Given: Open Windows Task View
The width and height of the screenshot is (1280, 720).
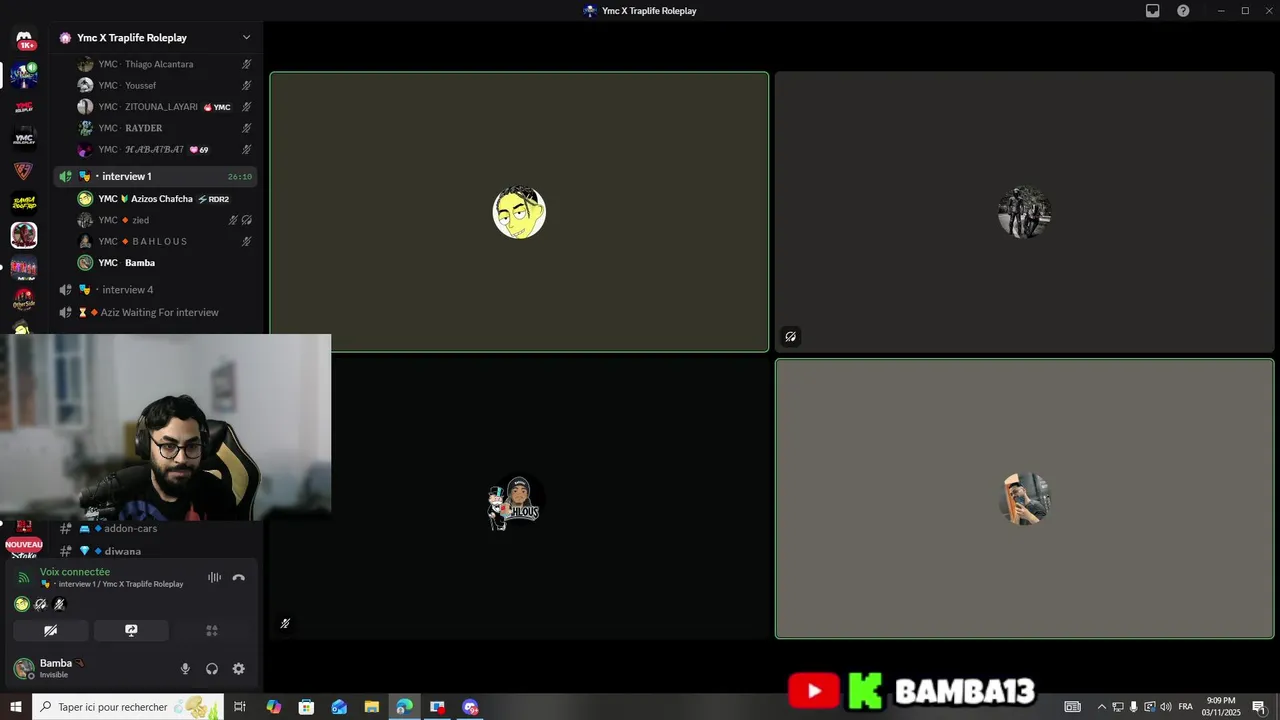Looking at the screenshot, I should pyautogui.click(x=240, y=707).
